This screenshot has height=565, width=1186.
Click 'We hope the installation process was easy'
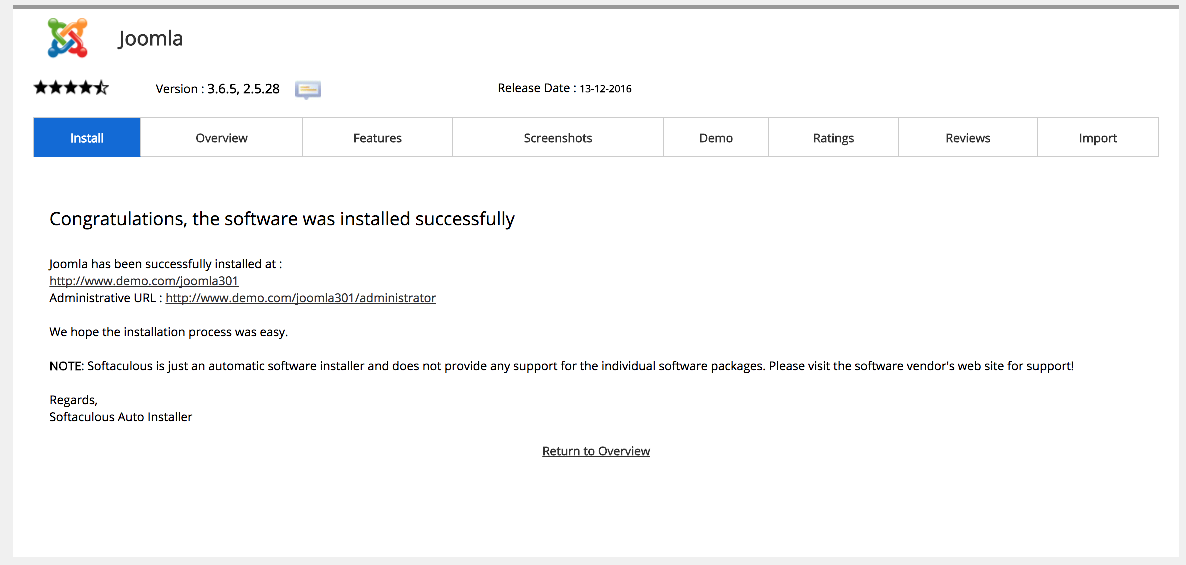169,332
